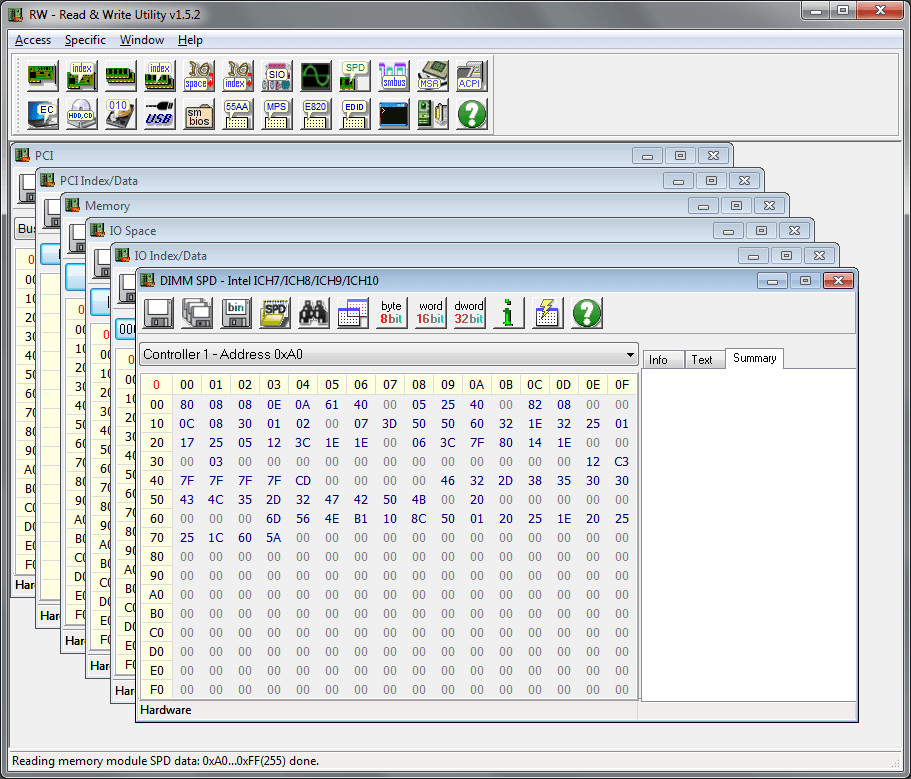Open the SMBIOS viewer icon

pyautogui.click(x=199, y=114)
